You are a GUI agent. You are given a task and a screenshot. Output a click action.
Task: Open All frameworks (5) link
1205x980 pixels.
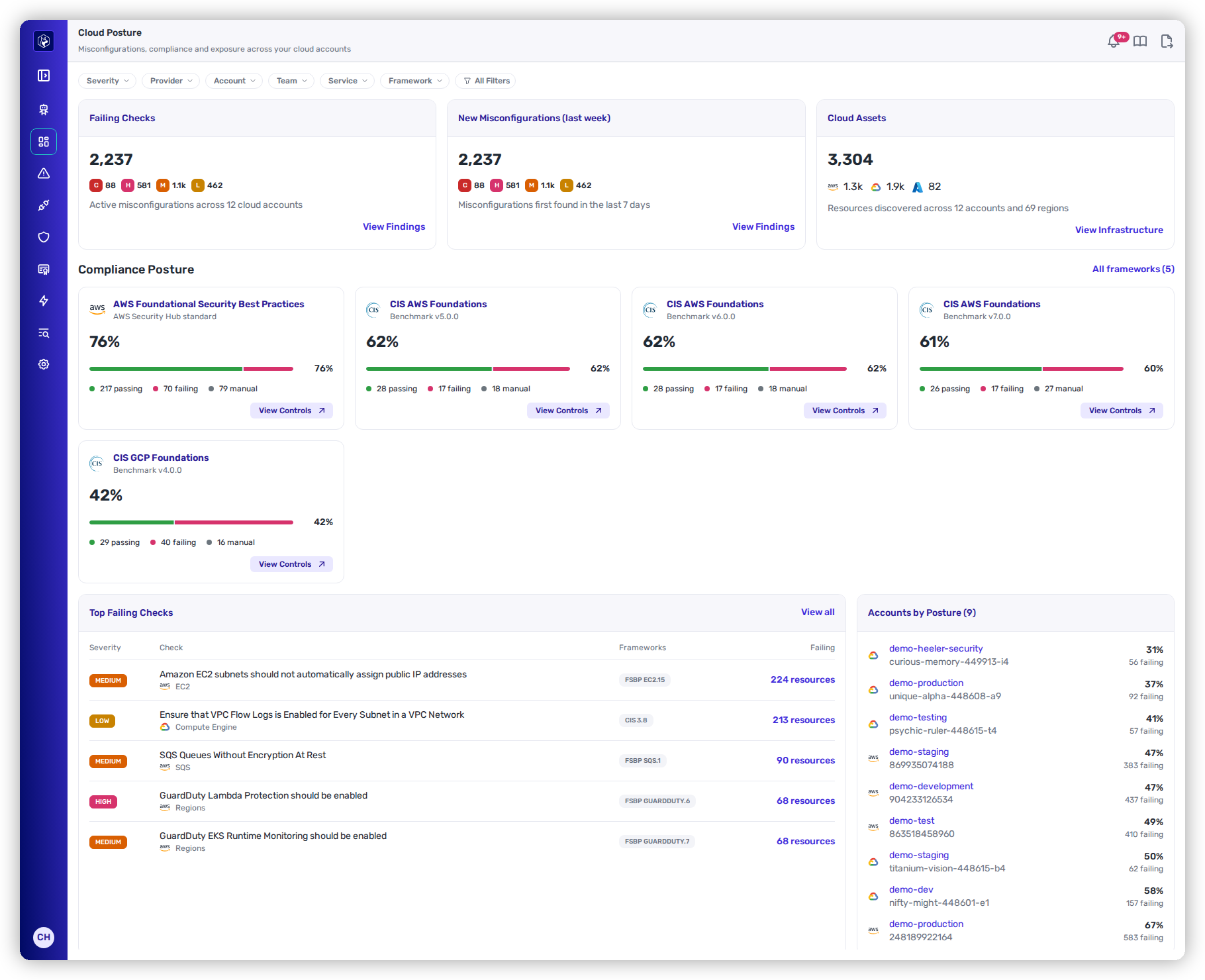(x=1133, y=269)
